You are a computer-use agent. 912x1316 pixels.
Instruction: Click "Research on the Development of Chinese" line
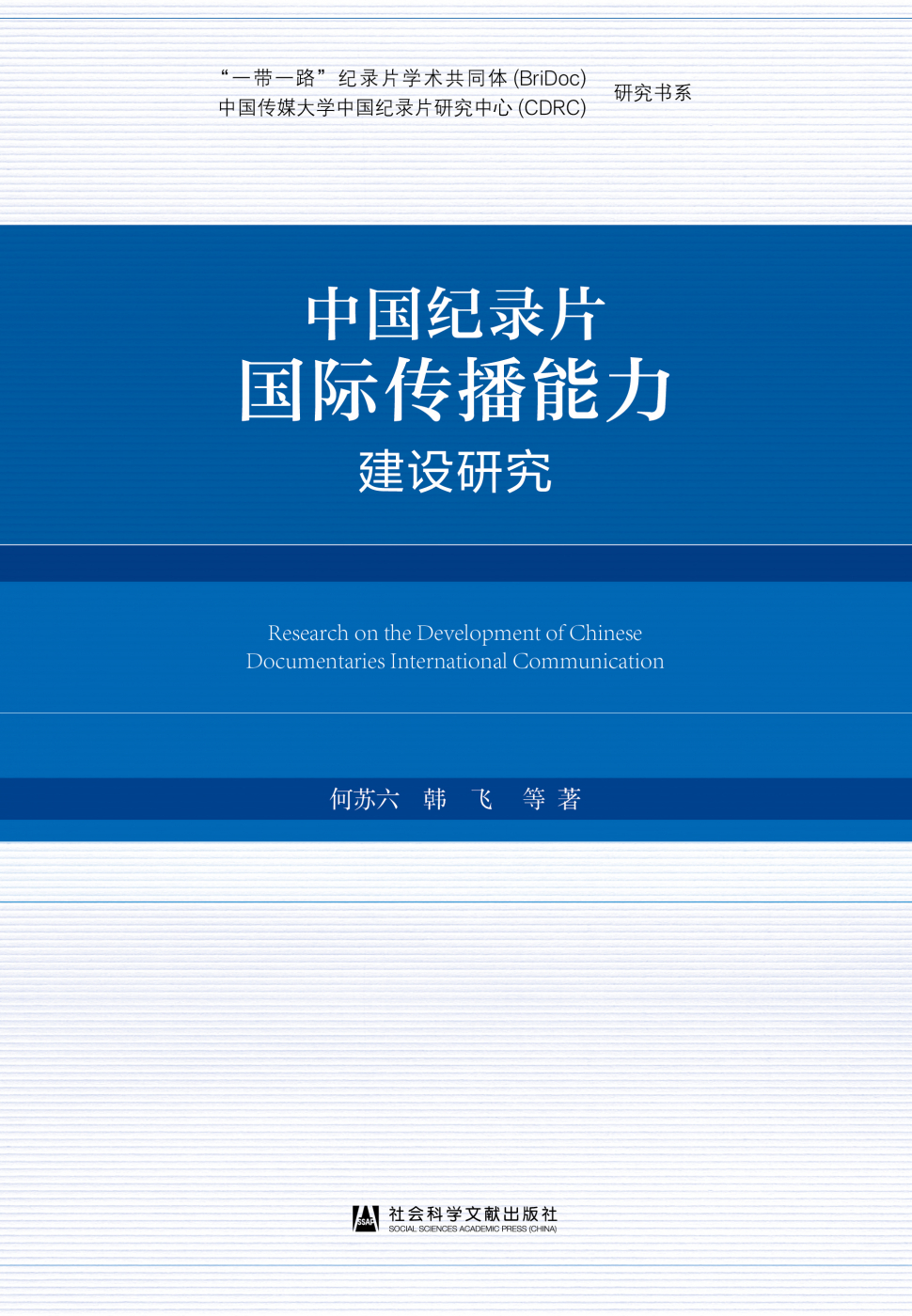coord(455,633)
